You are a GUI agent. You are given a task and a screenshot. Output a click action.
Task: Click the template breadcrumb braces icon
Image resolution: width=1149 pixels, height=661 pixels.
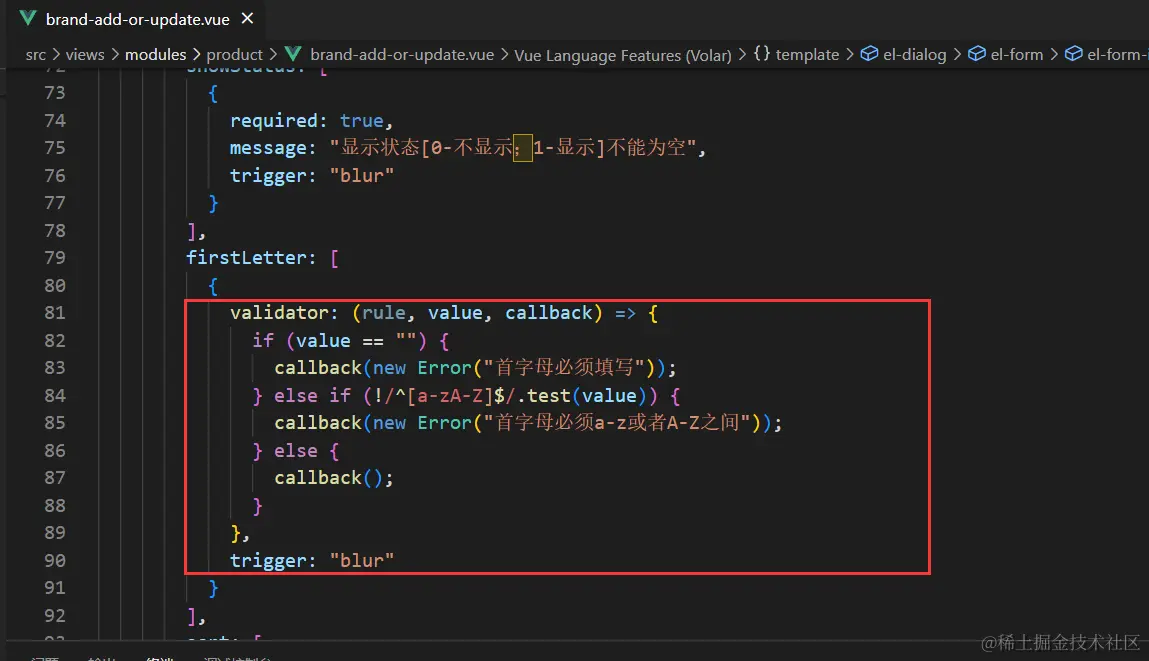pyautogui.click(x=762, y=53)
